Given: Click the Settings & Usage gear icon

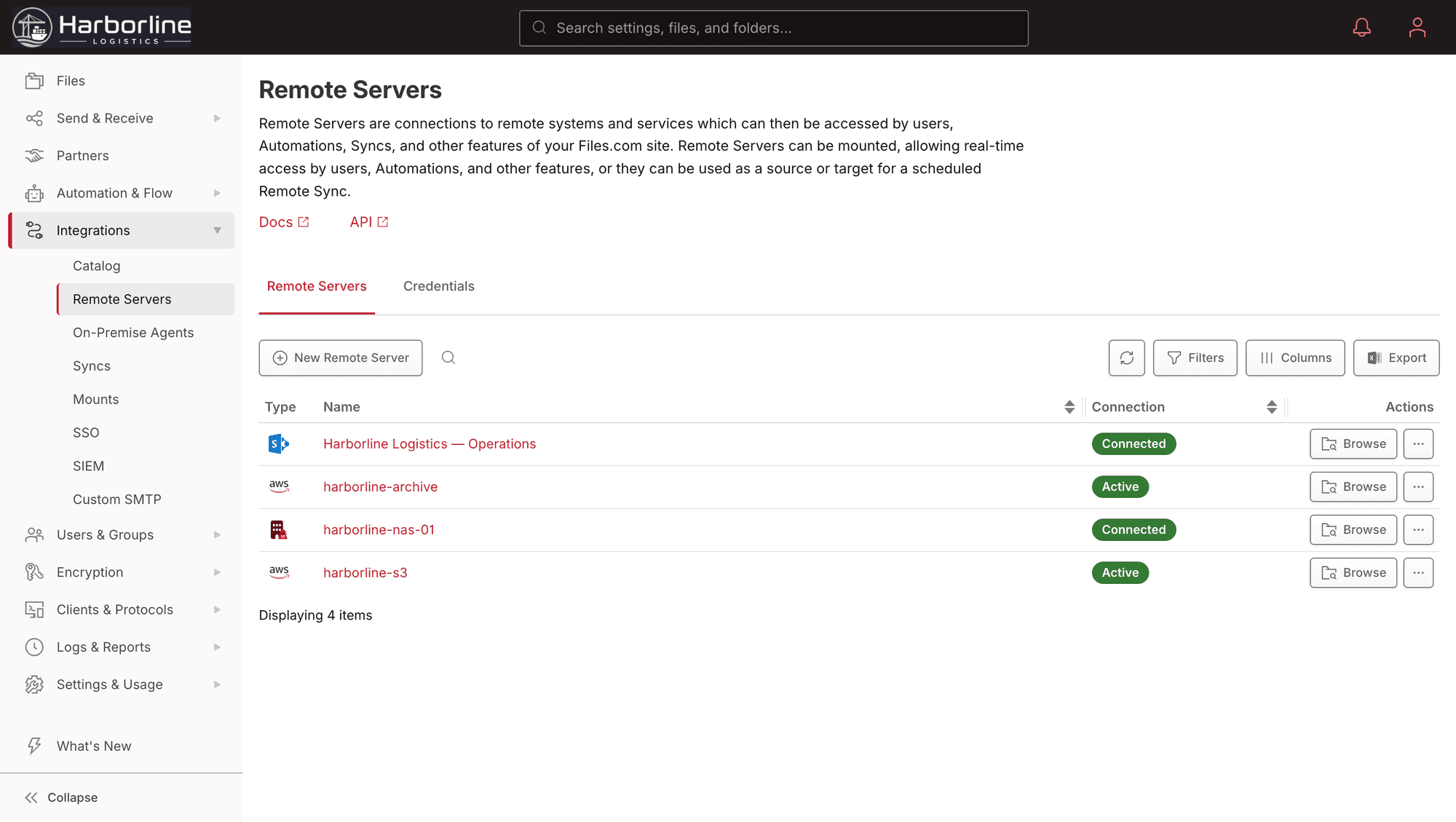Looking at the screenshot, I should click(34, 684).
